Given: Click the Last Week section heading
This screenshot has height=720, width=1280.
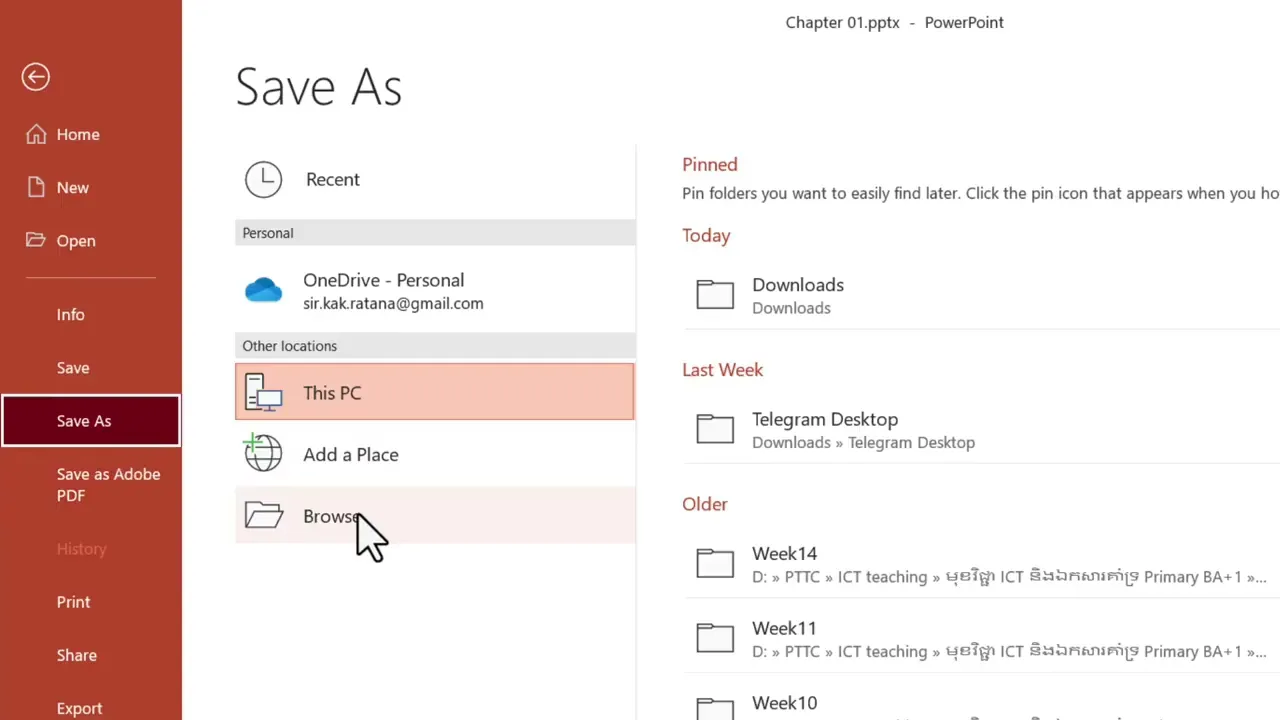Looking at the screenshot, I should (722, 369).
